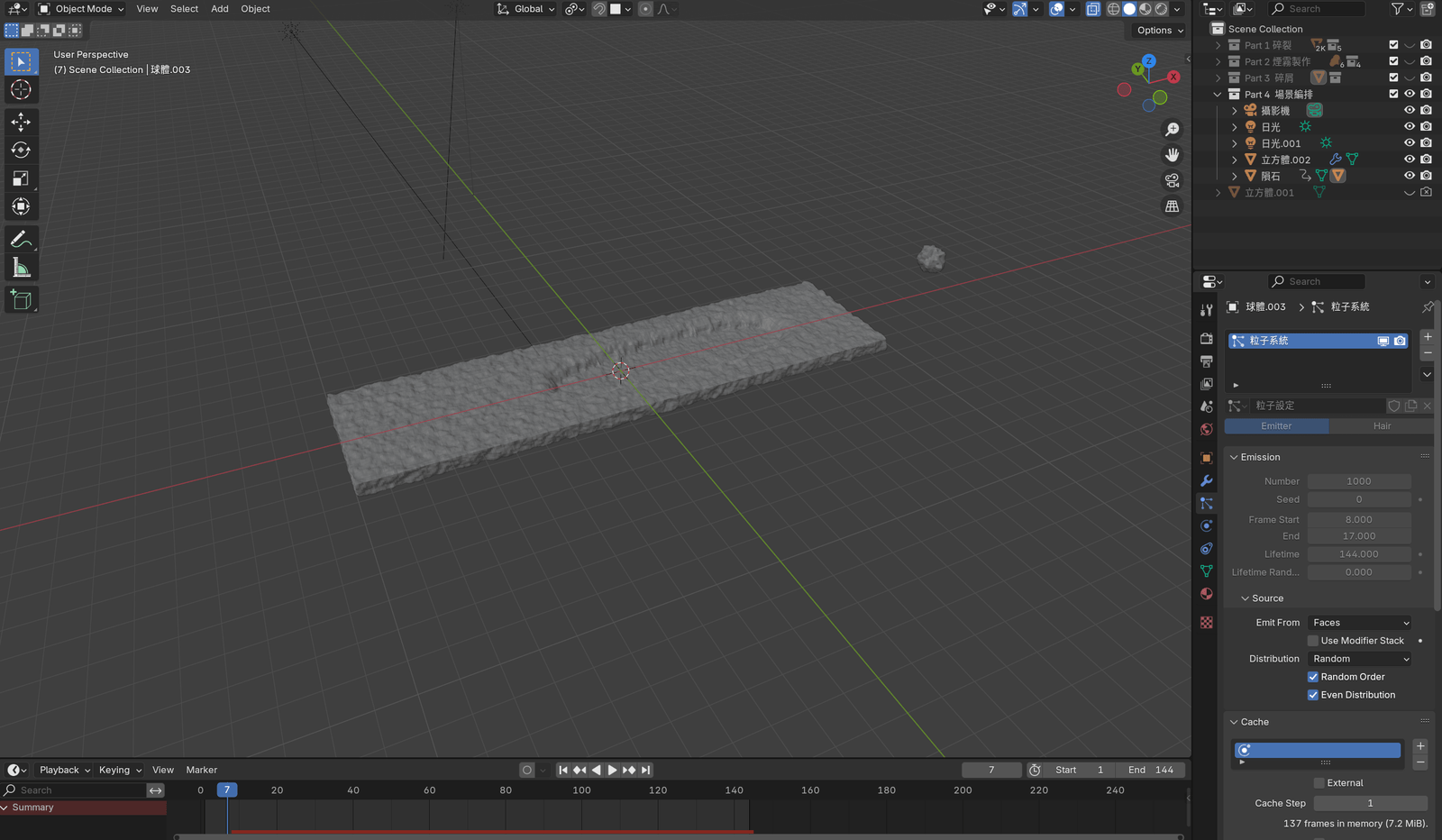Open the Tool properties tab

point(1207,310)
